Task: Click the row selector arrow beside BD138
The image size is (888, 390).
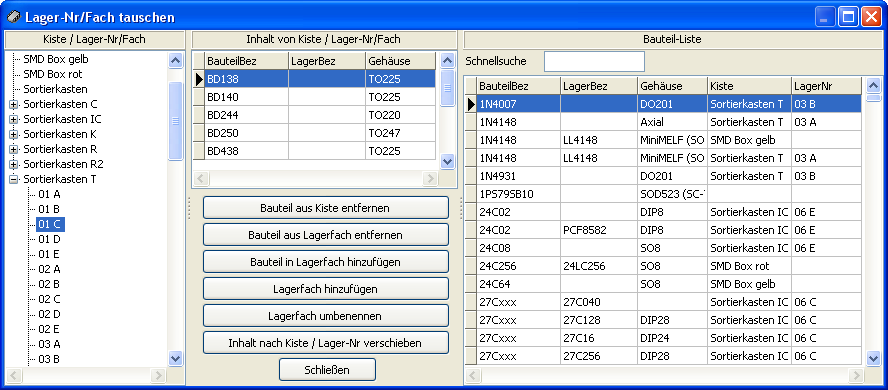Action: pyautogui.click(x=199, y=79)
